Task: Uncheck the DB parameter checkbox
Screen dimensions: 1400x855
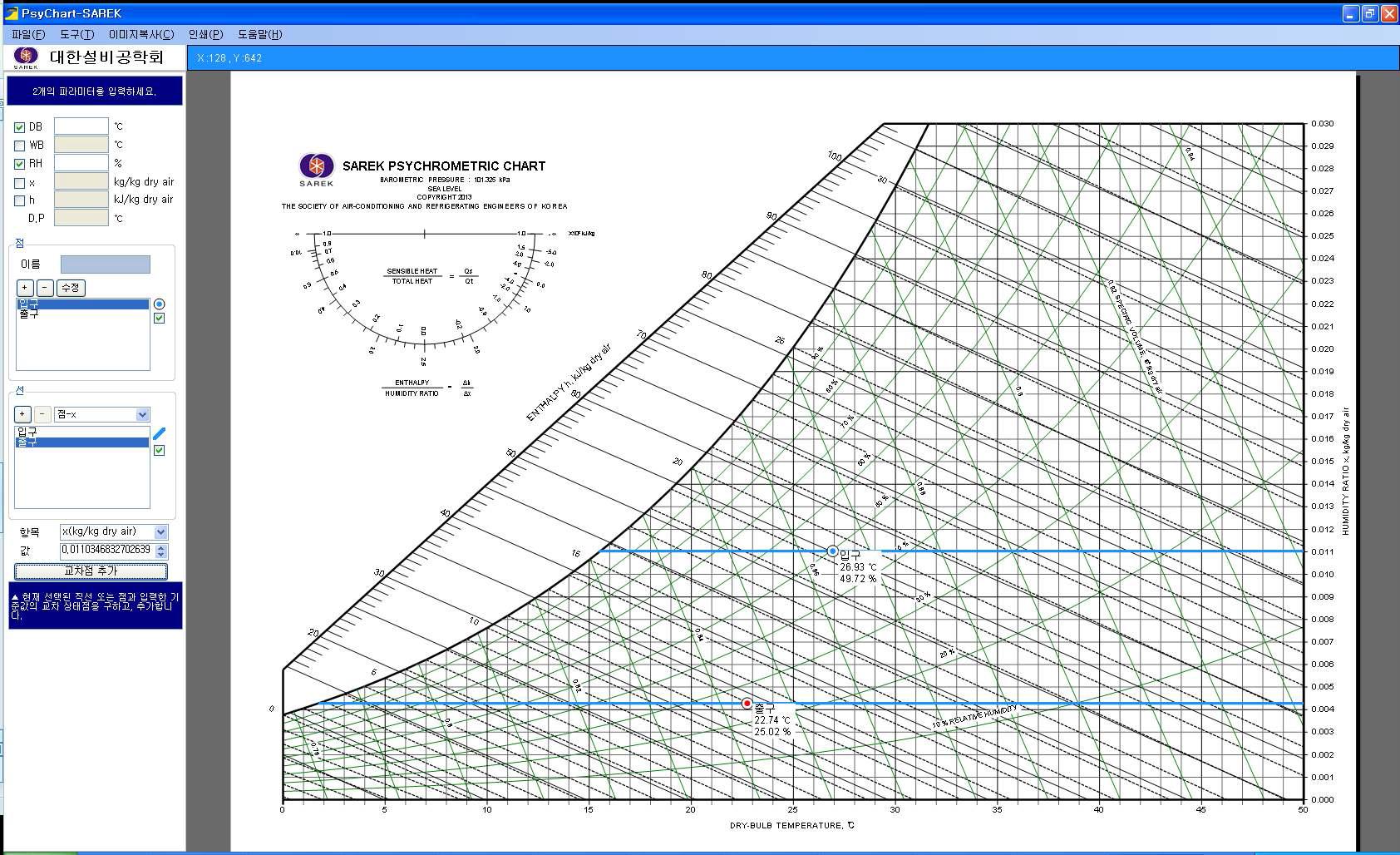Action: 19,127
